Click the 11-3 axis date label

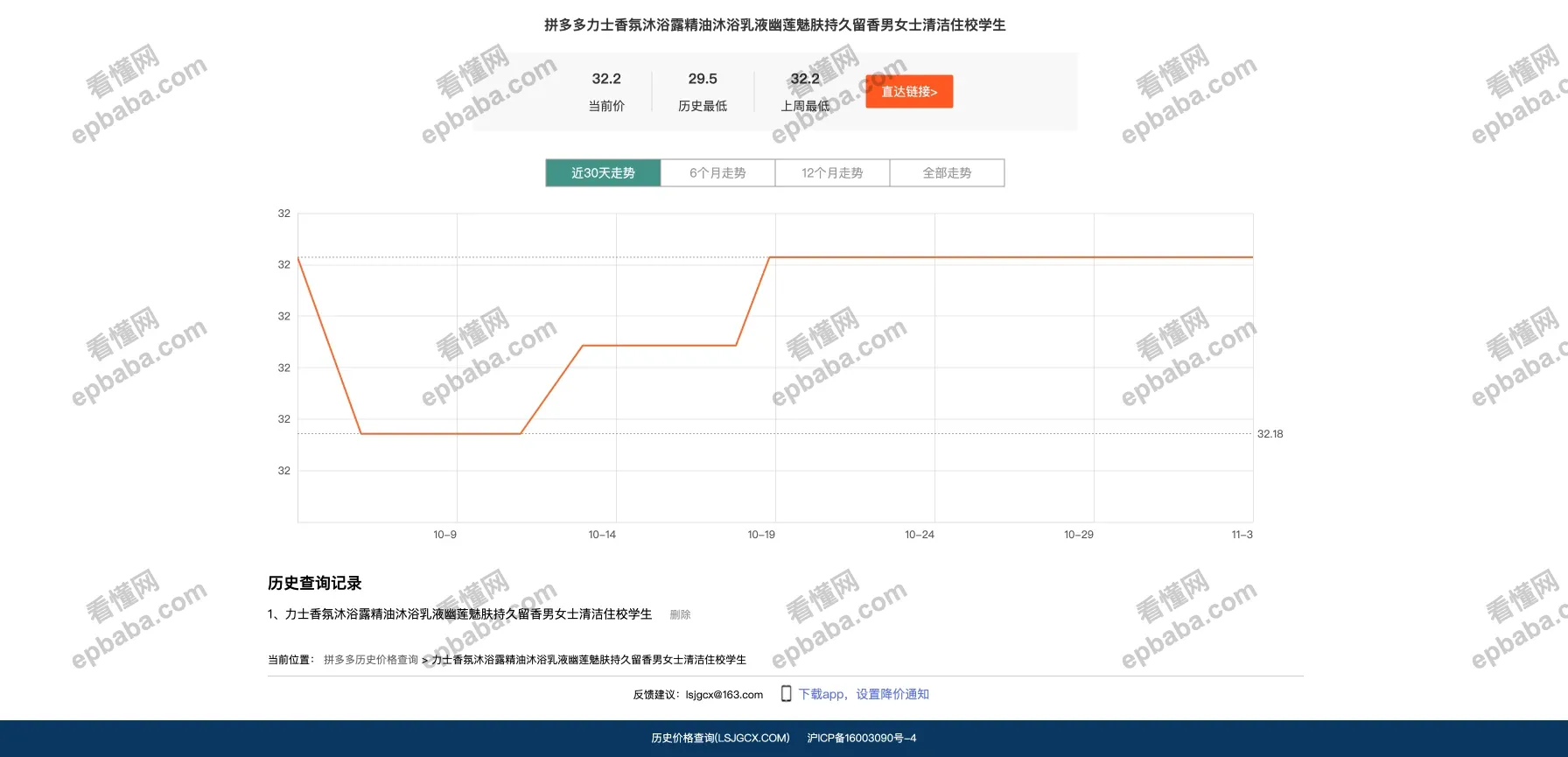click(x=1242, y=535)
